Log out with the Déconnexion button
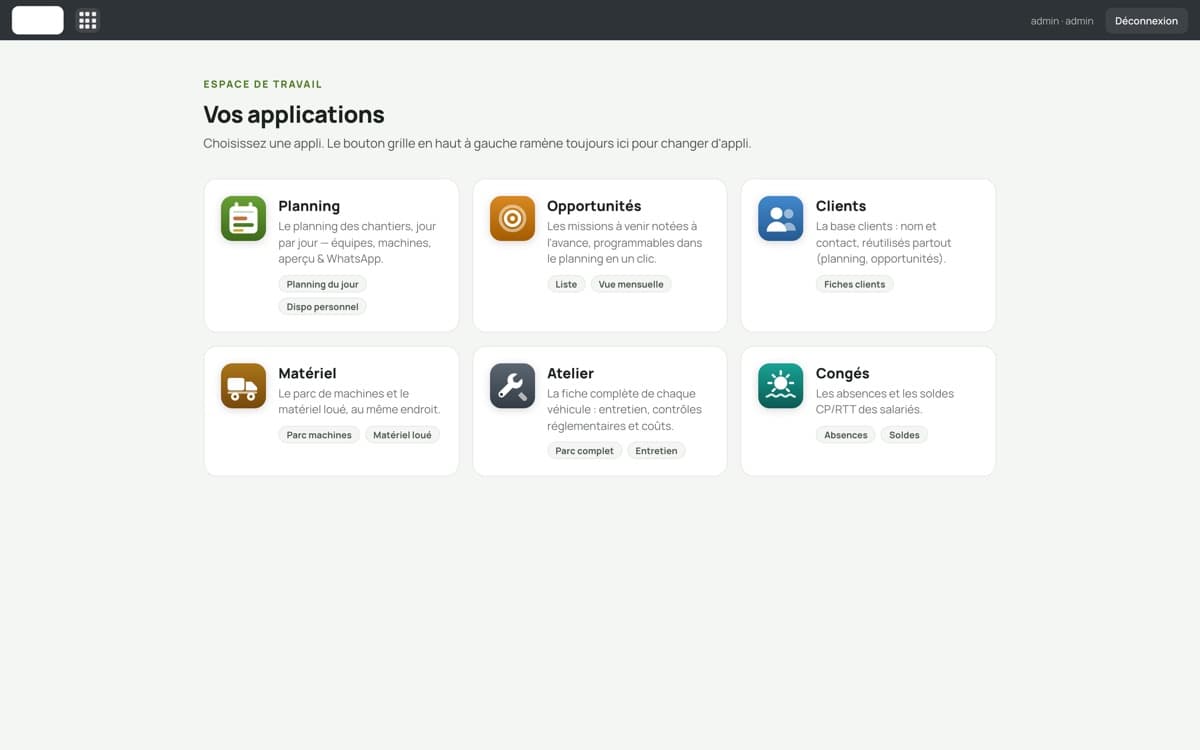 point(1146,21)
